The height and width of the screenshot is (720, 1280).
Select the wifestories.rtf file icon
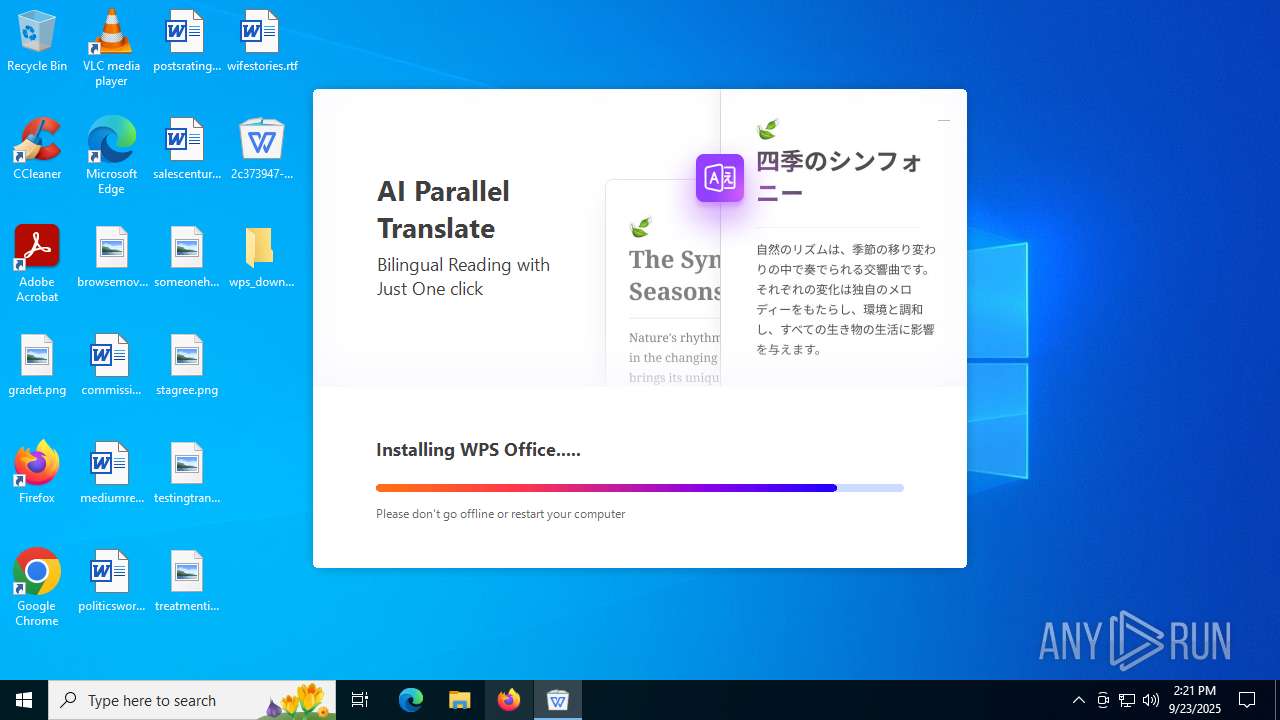point(262,42)
